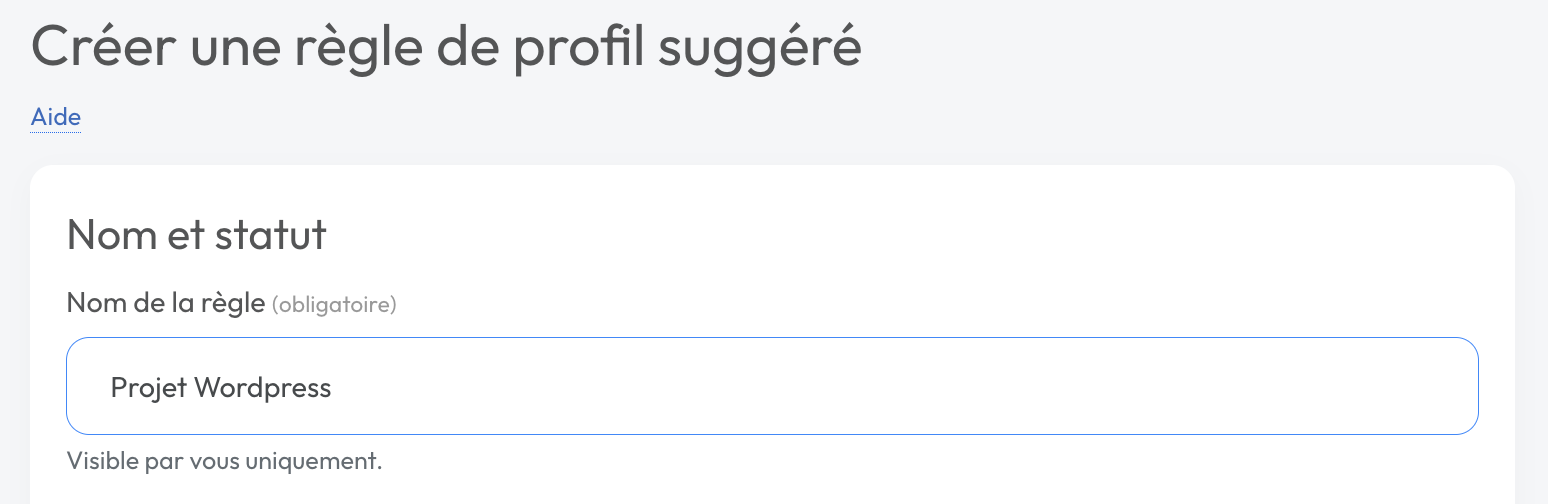Click the Créer une règle de profil suggéré title
Screen dimensions: 1548x504
(x=446, y=47)
